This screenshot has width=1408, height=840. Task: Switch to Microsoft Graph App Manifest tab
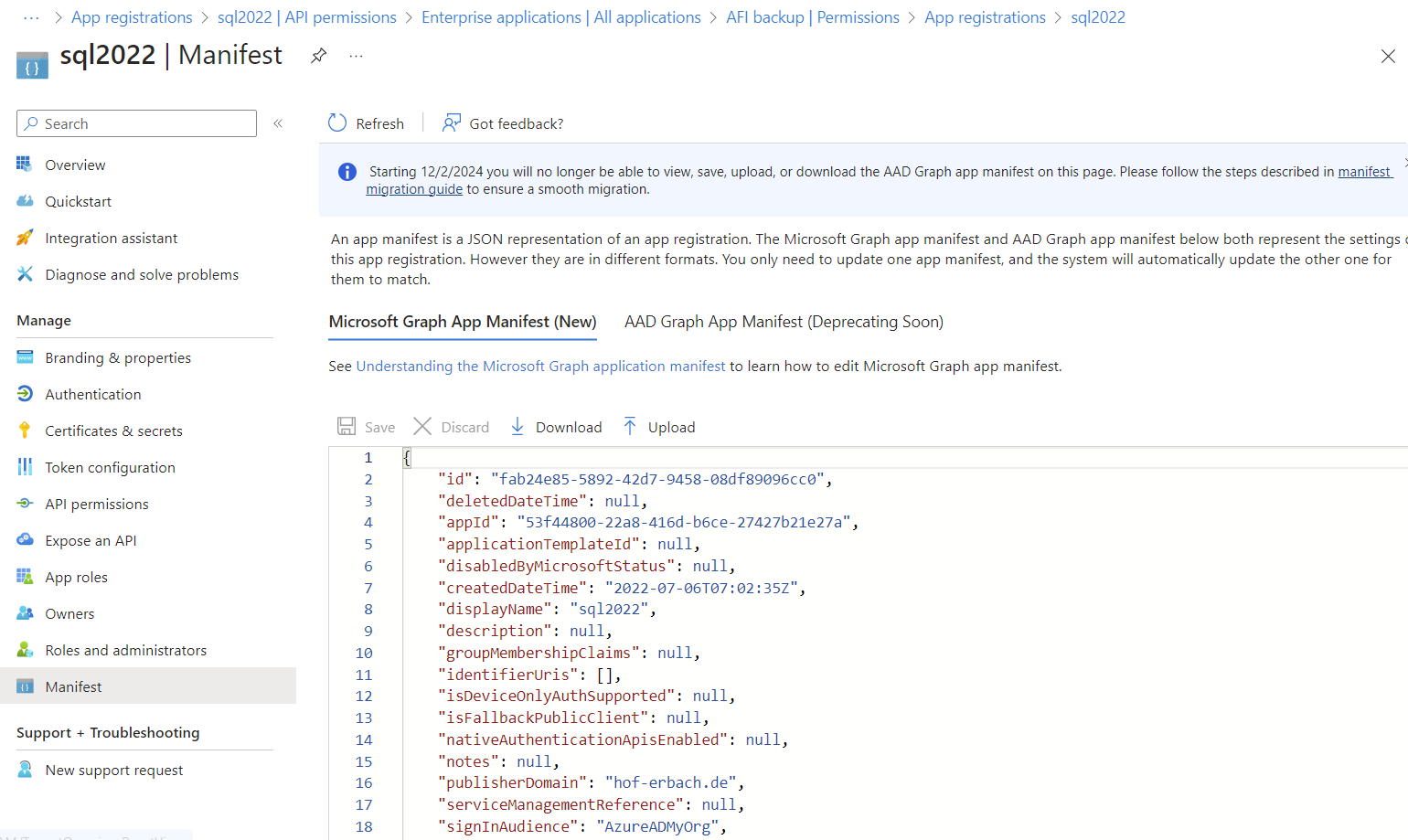pyautogui.click(x=463, y=322)
